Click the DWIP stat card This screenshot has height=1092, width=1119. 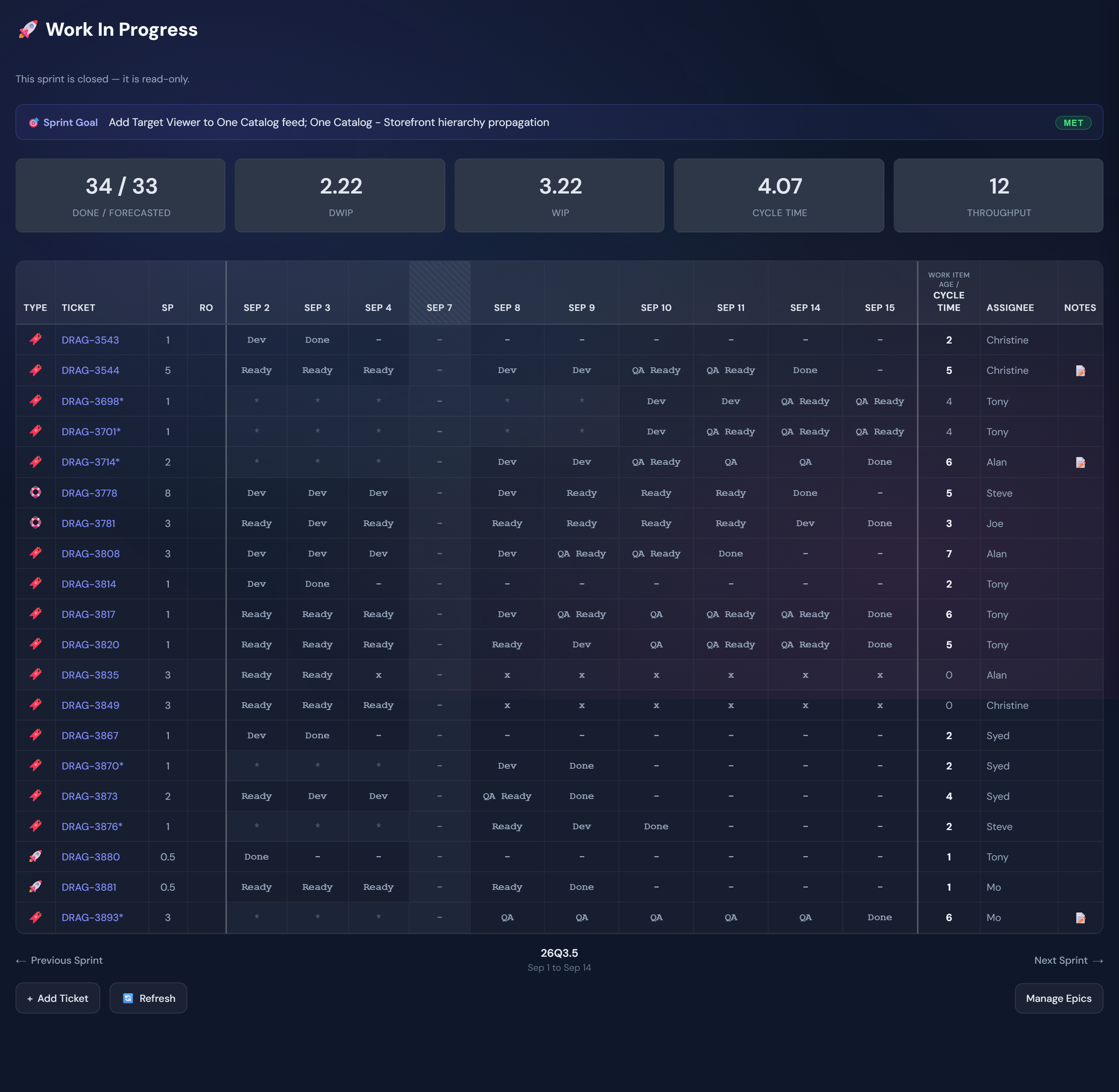pos(340,195)
